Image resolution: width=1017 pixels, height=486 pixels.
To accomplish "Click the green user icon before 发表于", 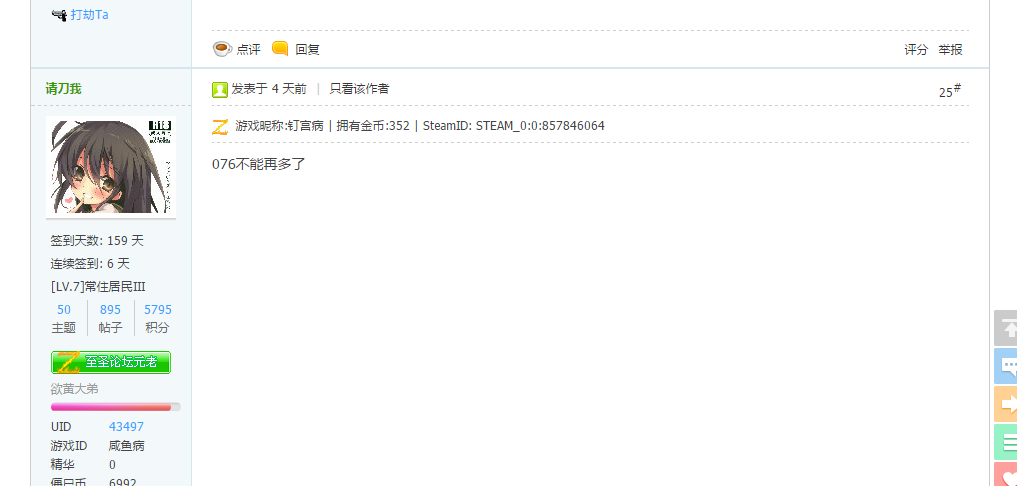I will click(x=220, y=90).
